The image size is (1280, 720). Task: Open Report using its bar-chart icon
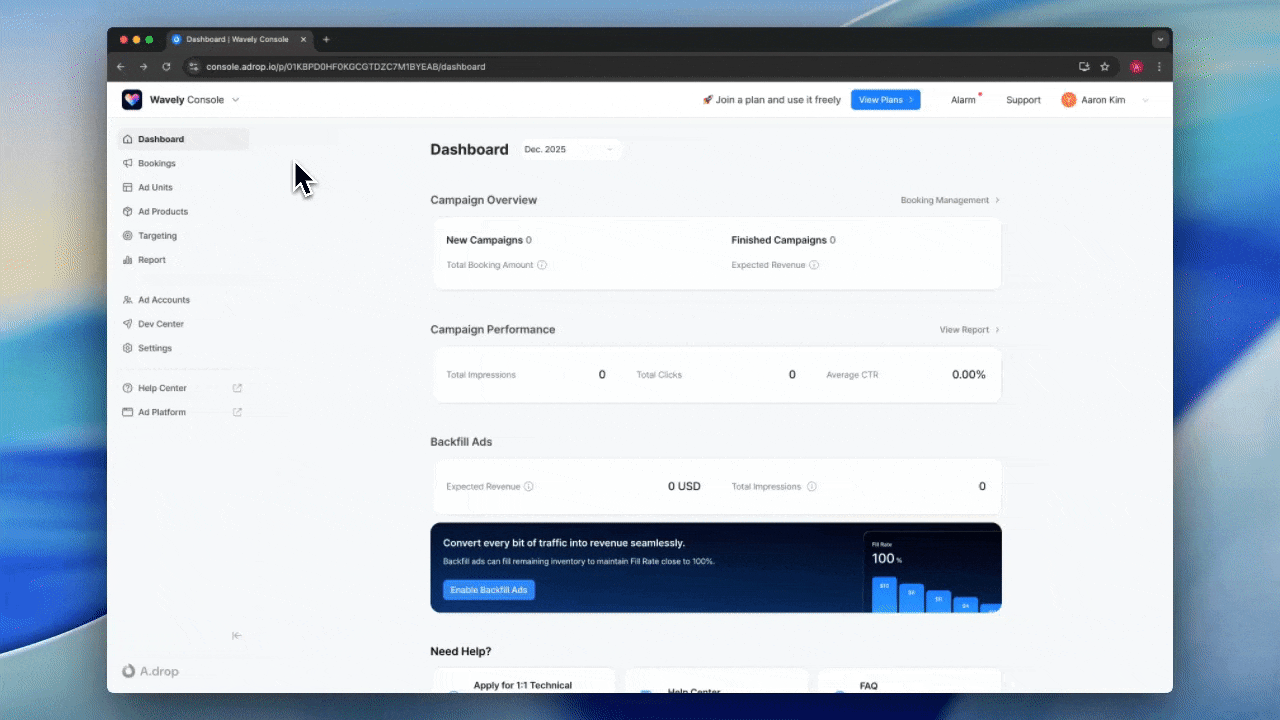tap(130, 259)
